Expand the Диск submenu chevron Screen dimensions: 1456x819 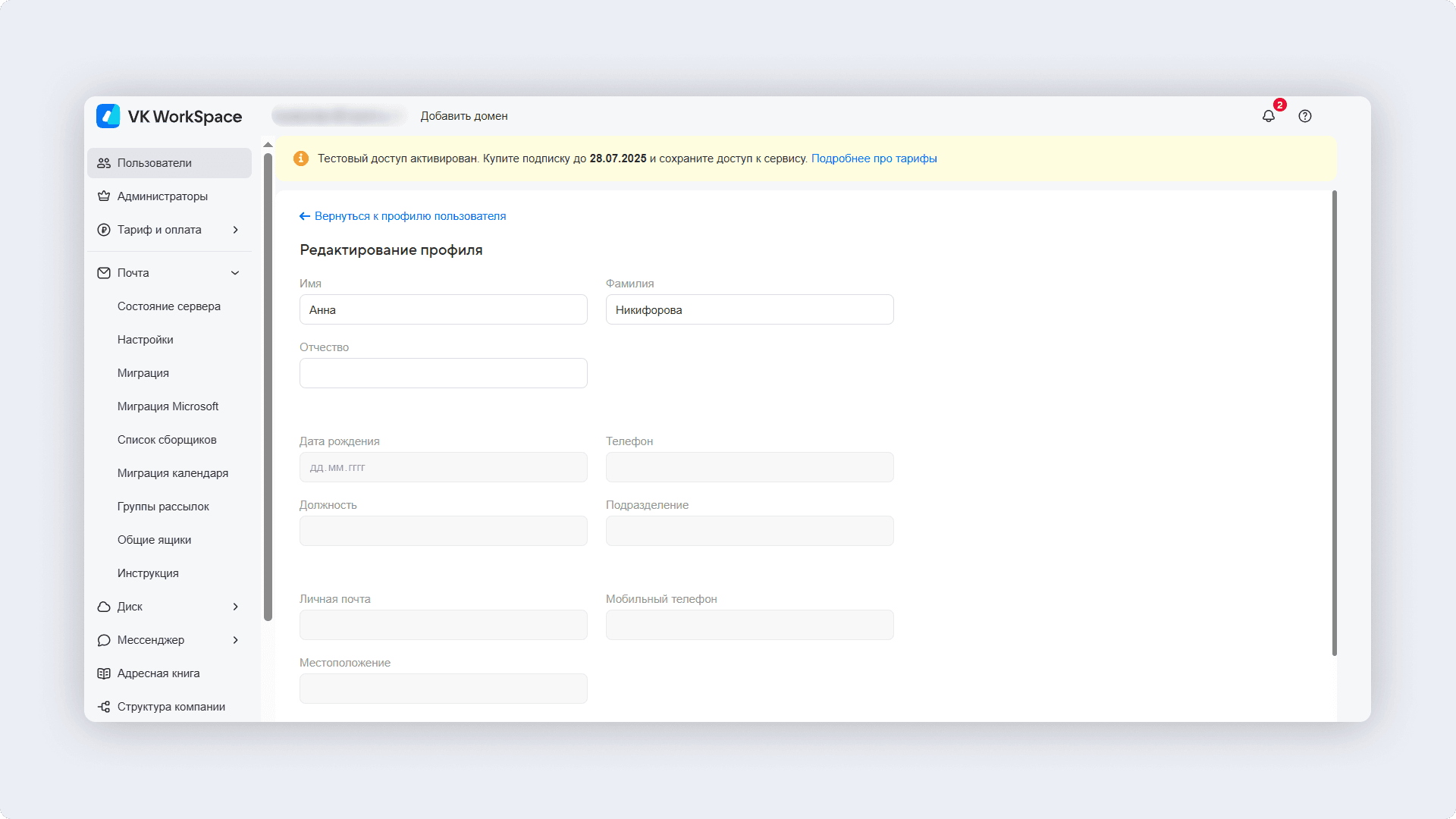235,607
